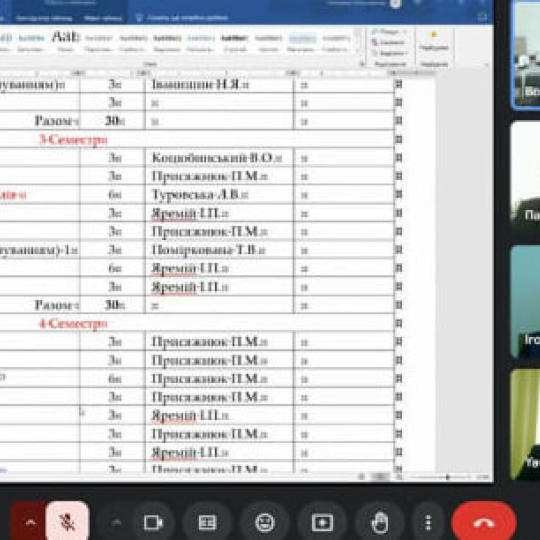Expand video settings chevron beside the camera

pyautogui.click(x=117, y=523)
